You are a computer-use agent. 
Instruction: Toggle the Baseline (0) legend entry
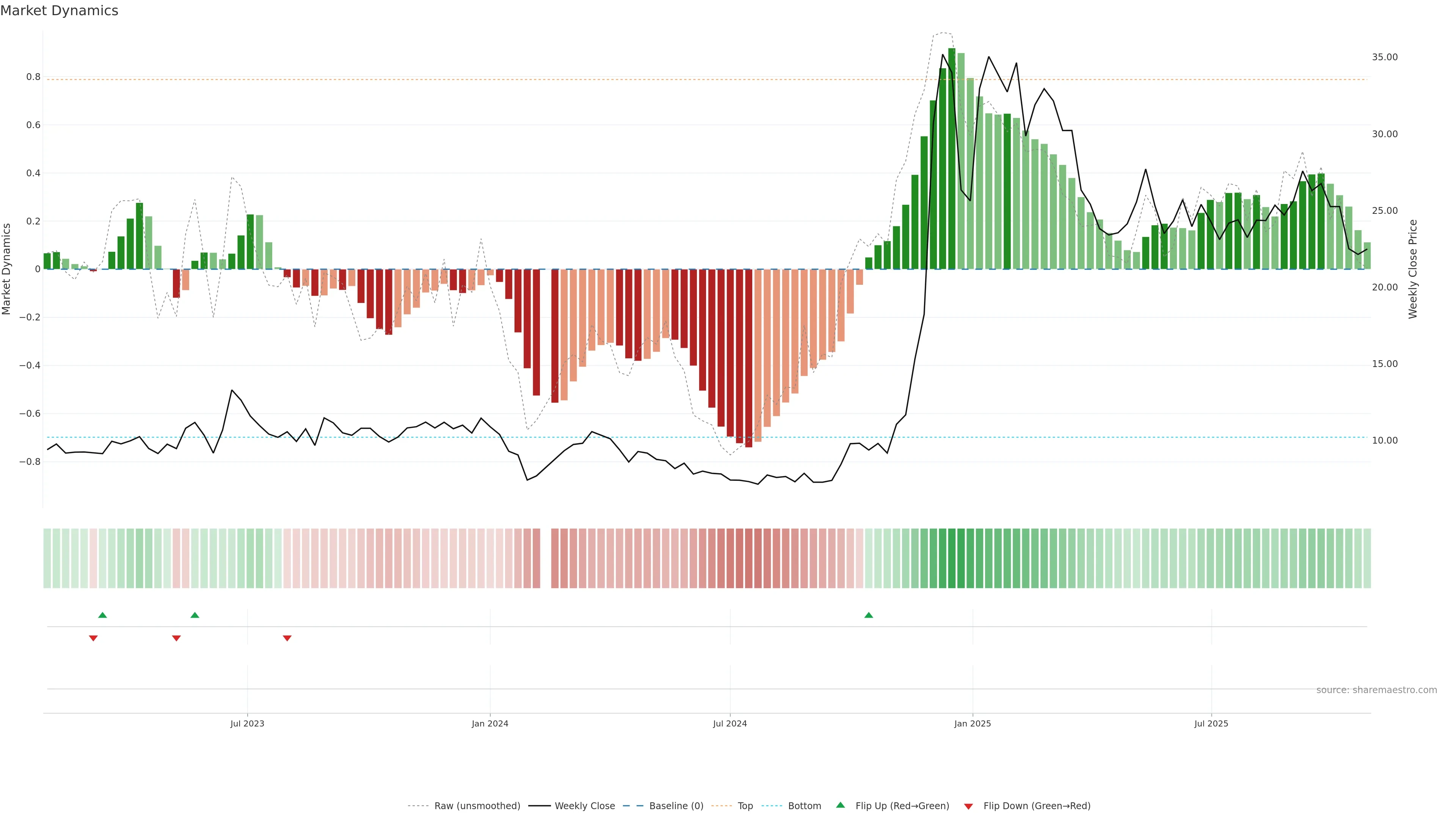click(676, 806)
